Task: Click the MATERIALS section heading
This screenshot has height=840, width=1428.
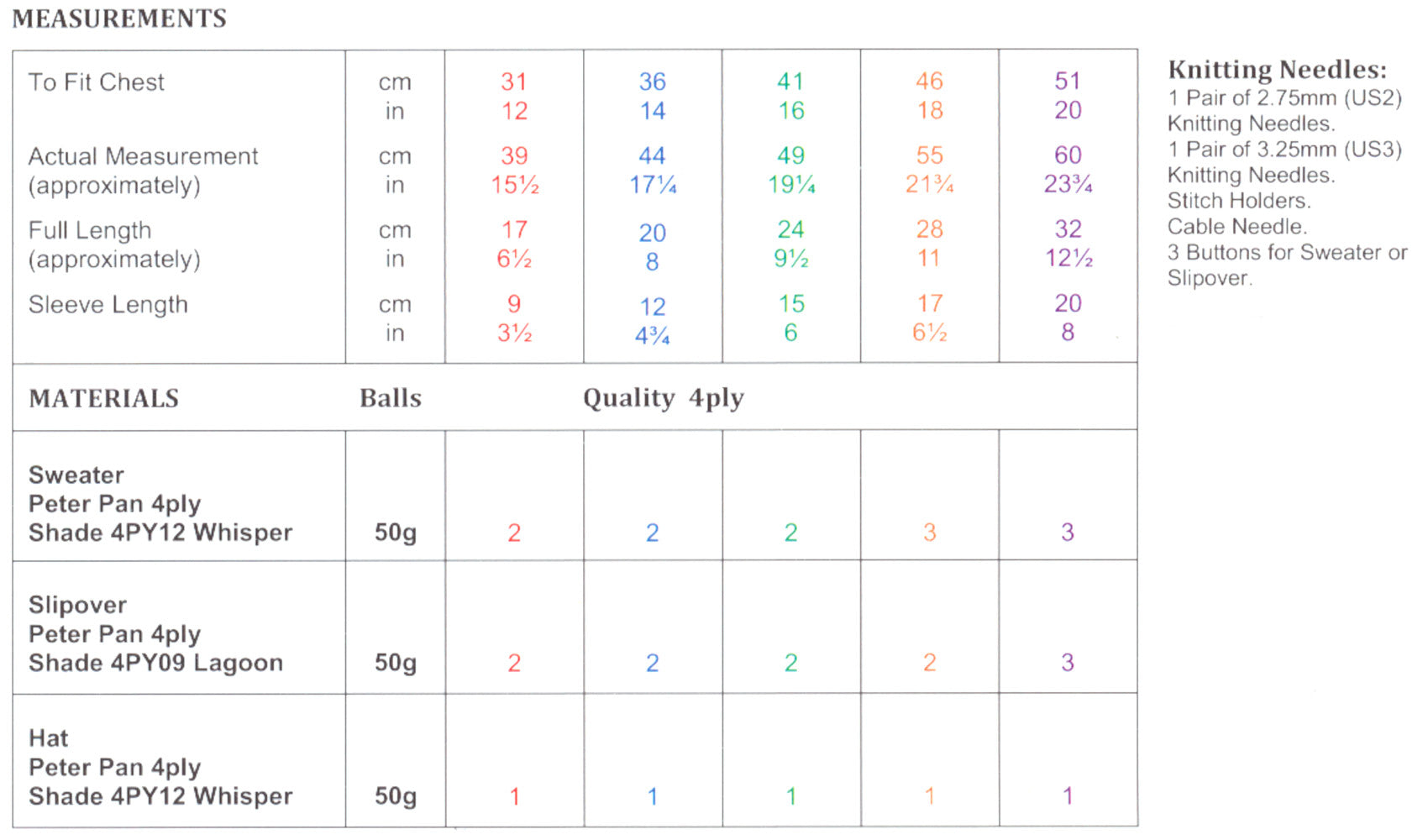Action: click(104, 398)
